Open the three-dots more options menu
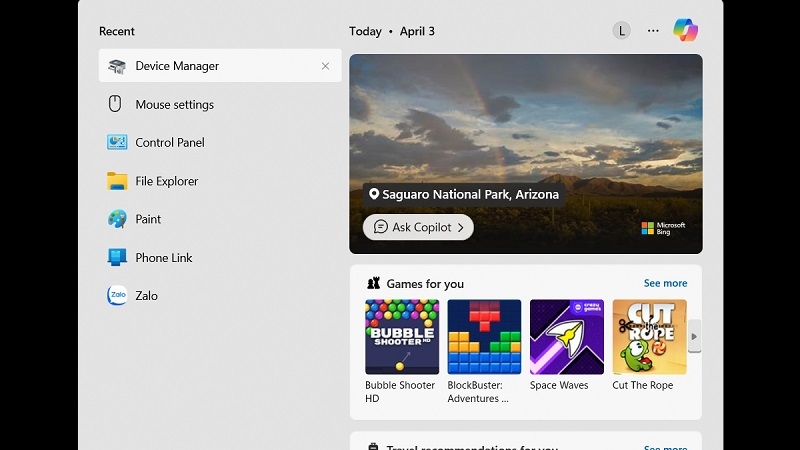The image size is (800, 450). click(x=653, y=31)
